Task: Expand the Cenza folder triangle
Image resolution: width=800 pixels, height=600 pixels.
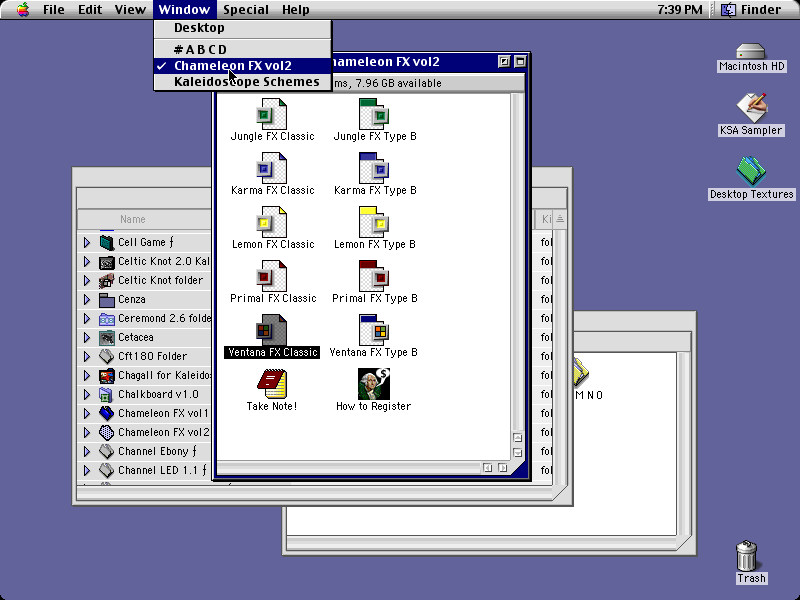Action: click(87, 299)
